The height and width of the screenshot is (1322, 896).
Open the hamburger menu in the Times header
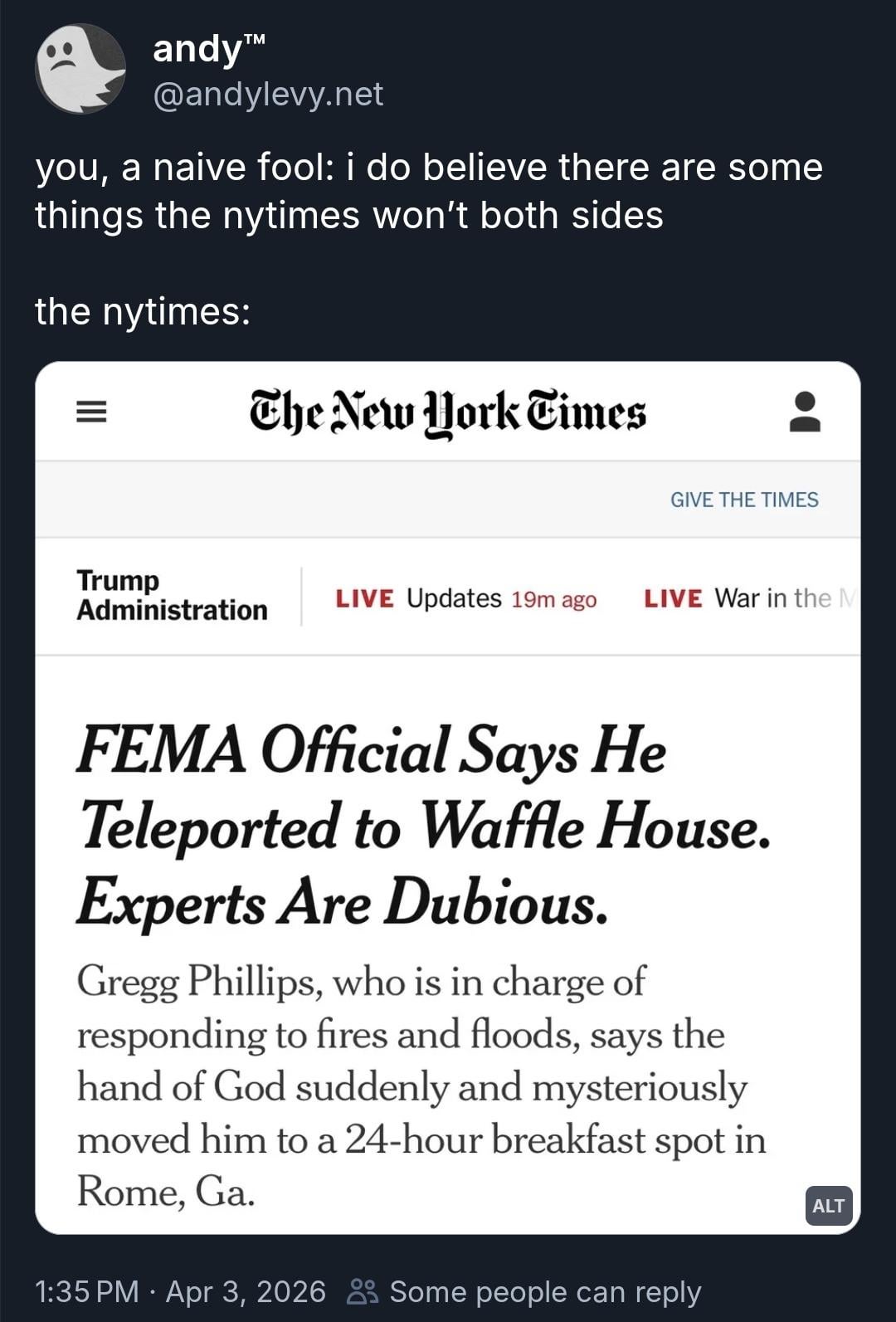(x=91, y=412)
